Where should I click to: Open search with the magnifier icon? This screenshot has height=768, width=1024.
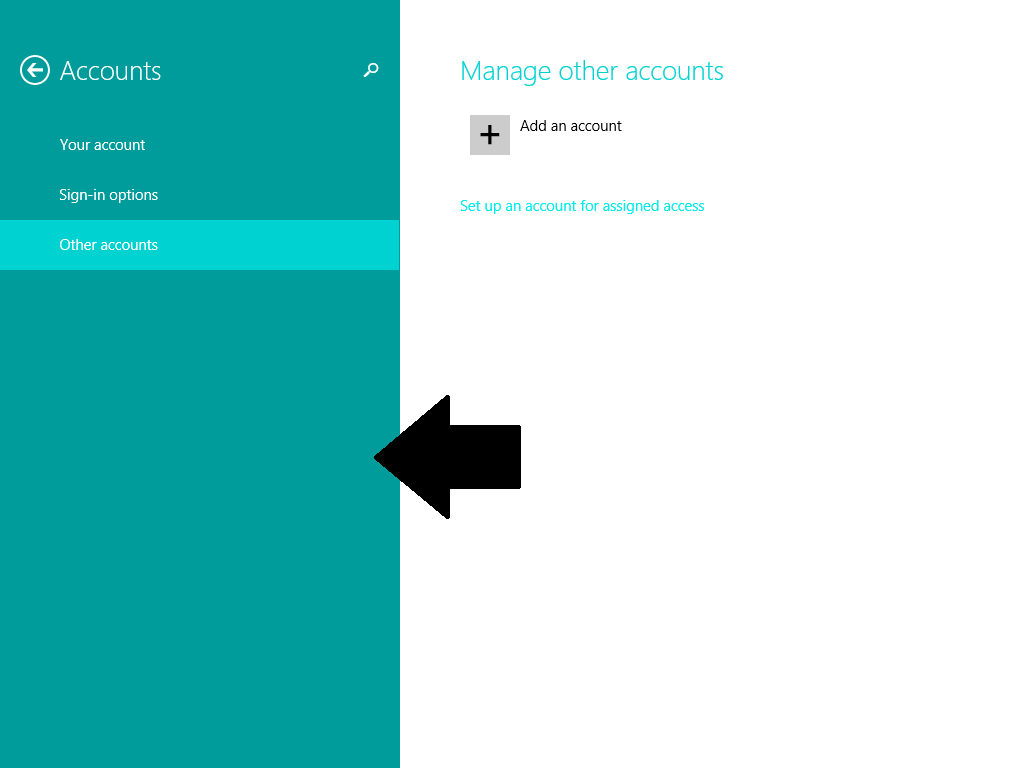(371, 70)
